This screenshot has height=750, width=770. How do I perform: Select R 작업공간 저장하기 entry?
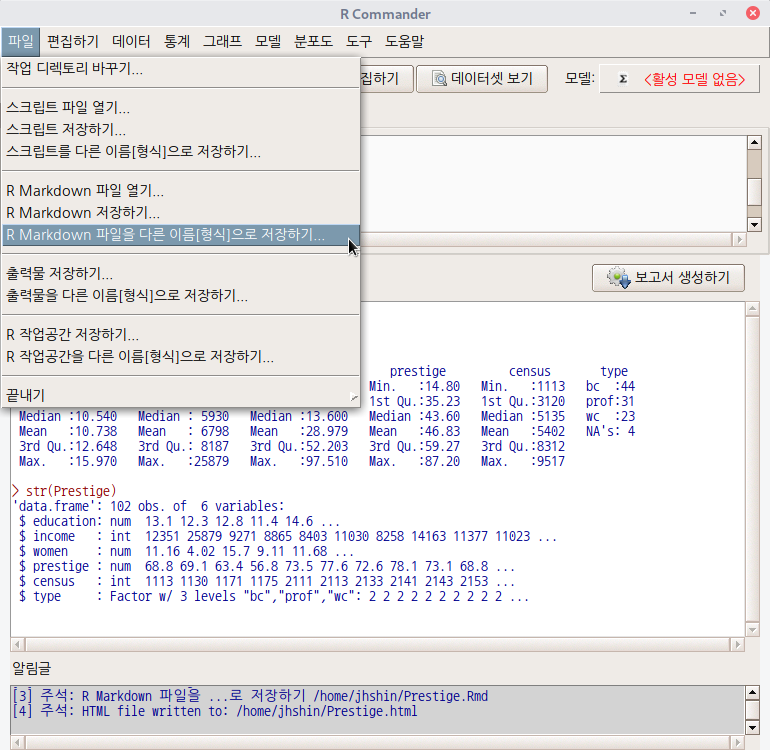click(181, 334)
